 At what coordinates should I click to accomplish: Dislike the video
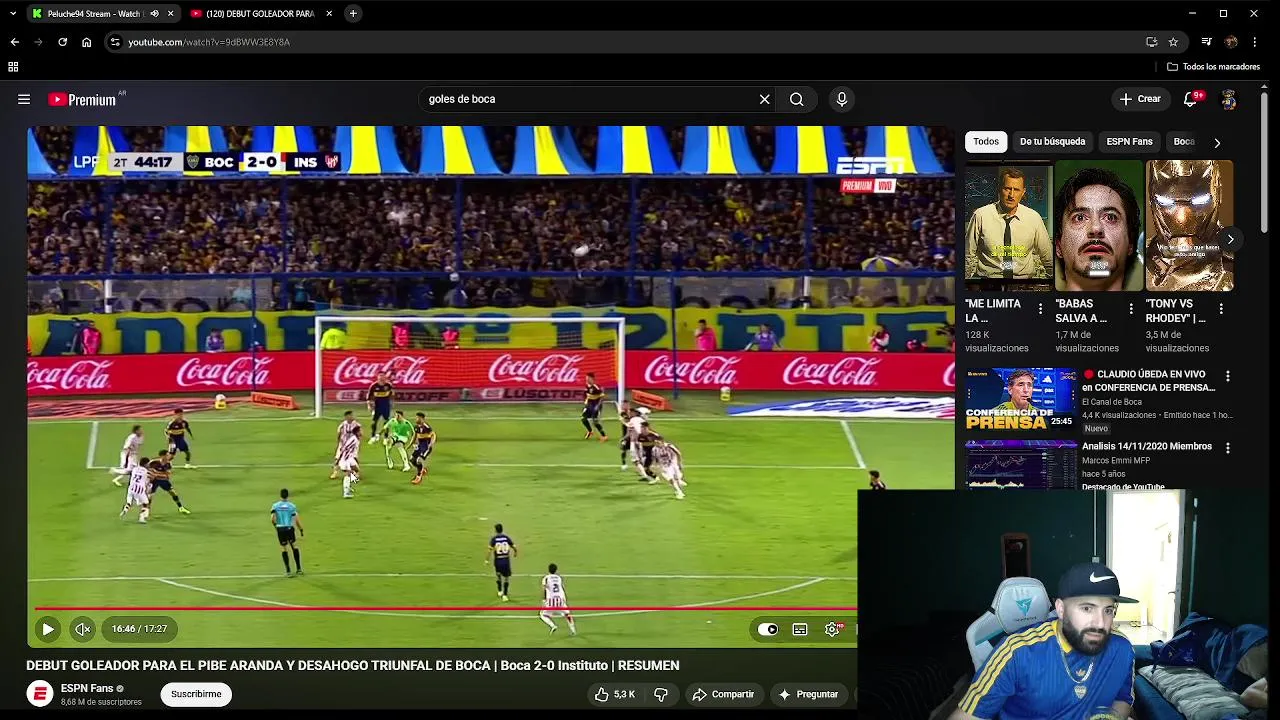click(x=661, y=694)
